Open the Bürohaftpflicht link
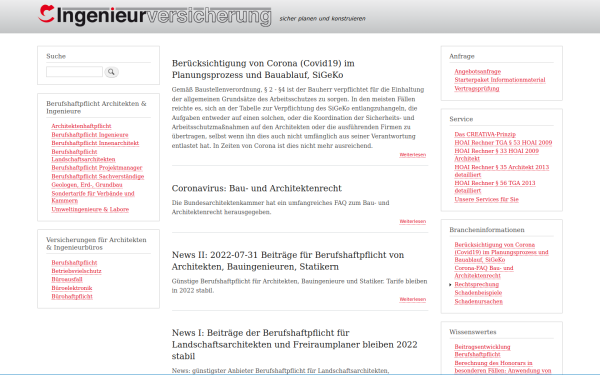600x375 pixels. point(72,297)
